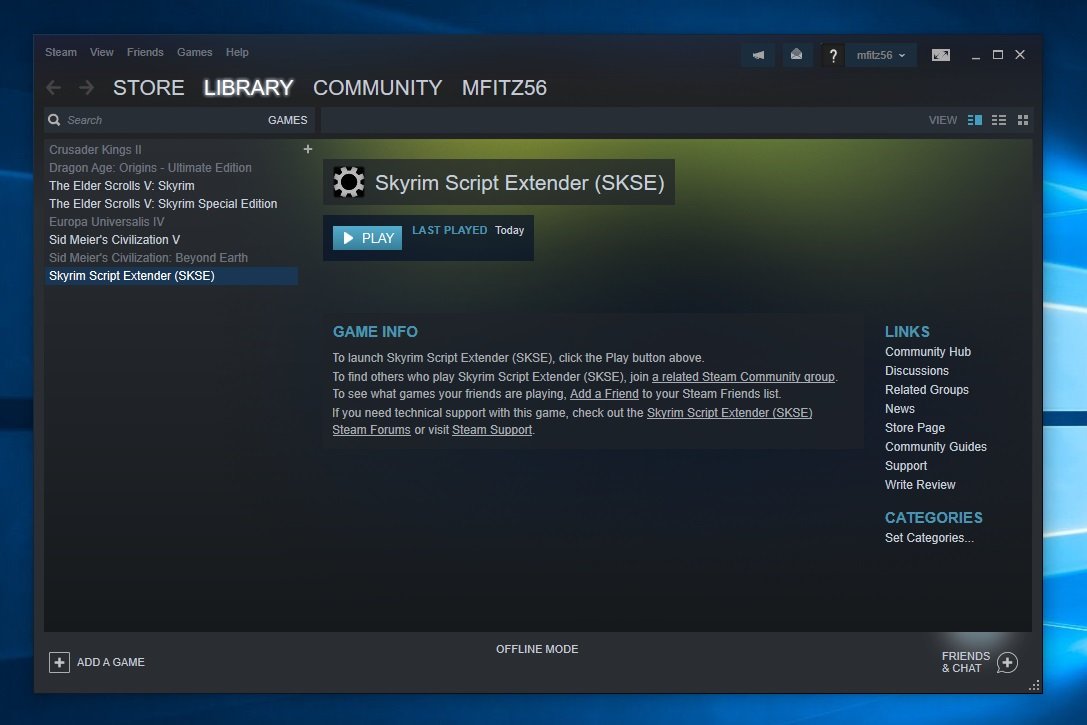
Task: Open the Help menu
Action: click(x=237, y=52)
